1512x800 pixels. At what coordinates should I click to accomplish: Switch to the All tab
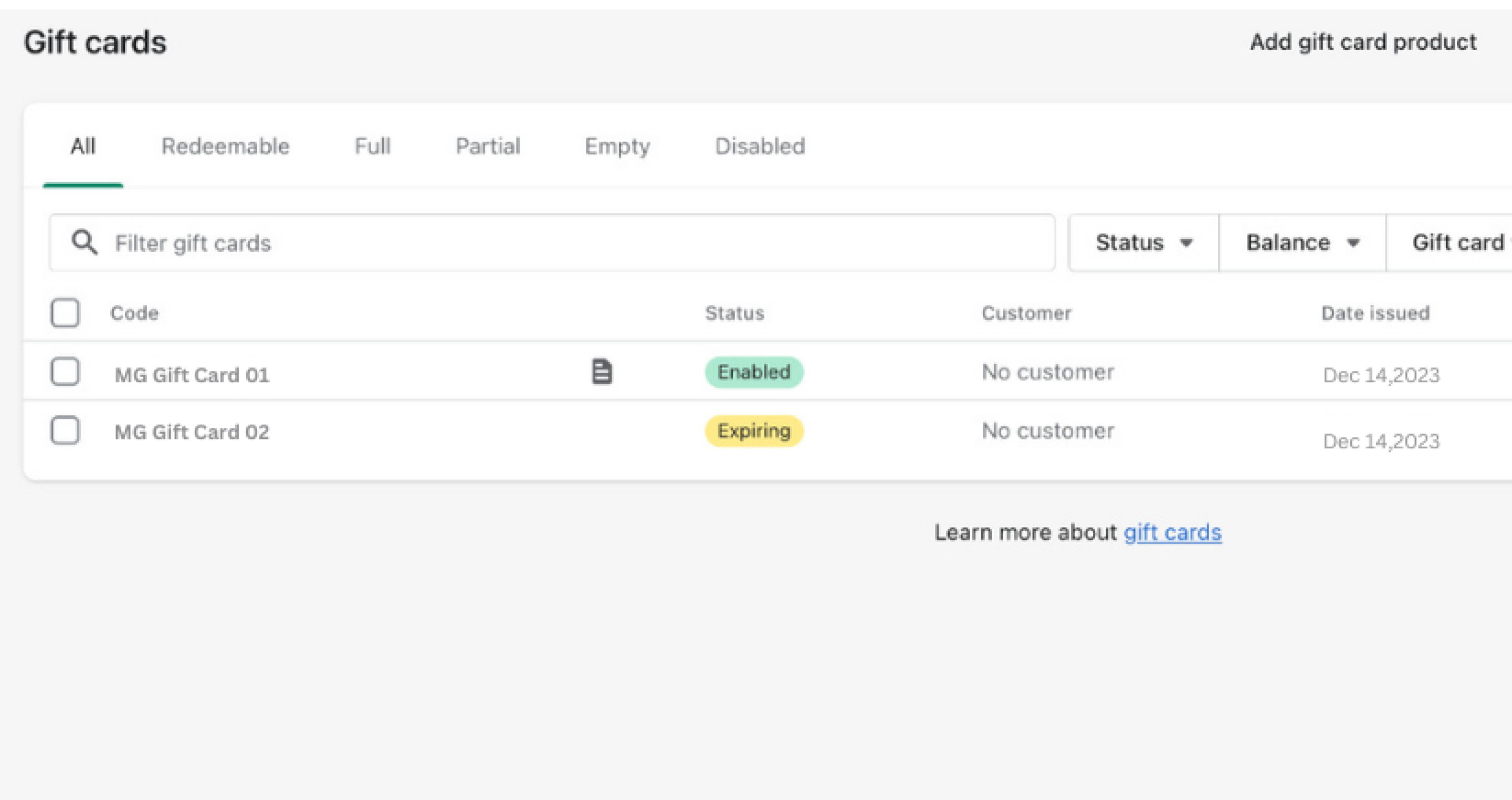[x=83, y=146]
